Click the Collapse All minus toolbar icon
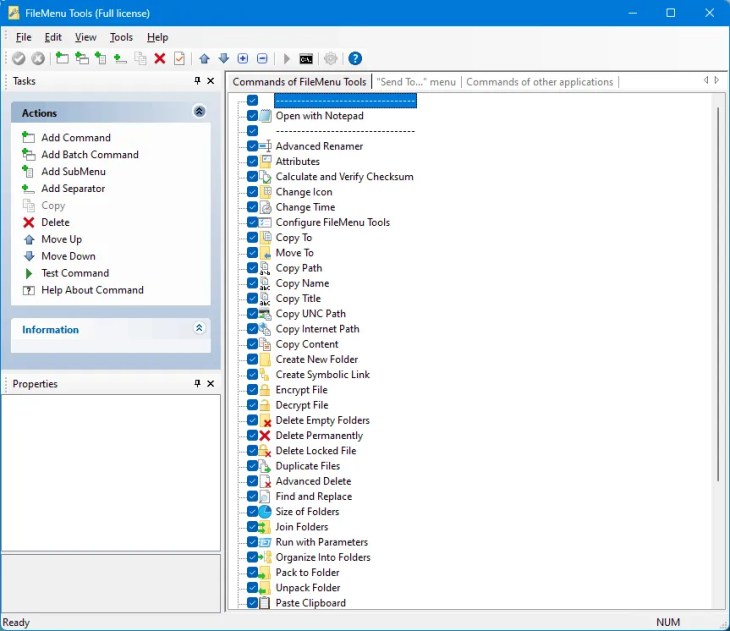 point(262,58)
